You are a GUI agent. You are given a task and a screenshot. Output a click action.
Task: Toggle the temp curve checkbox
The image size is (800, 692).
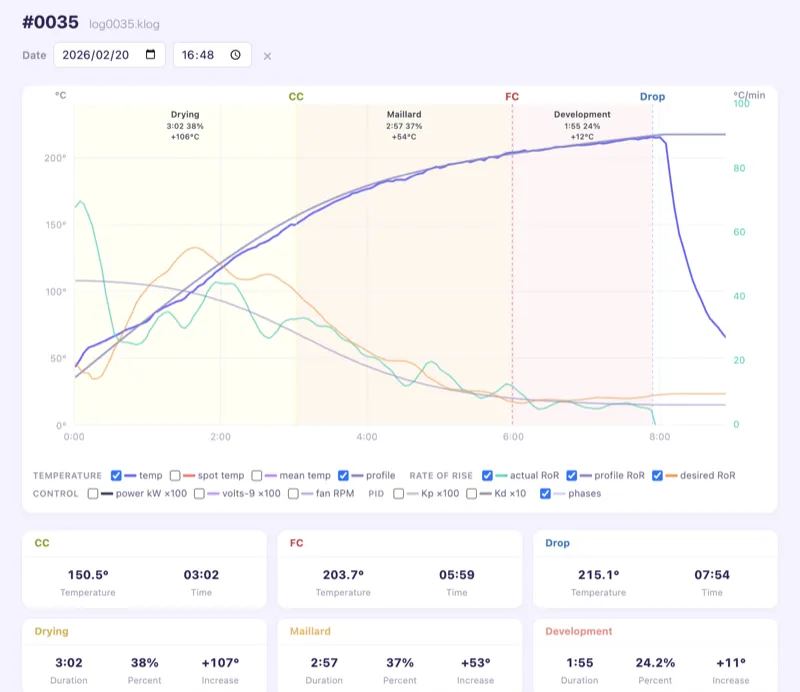click(x=117, y=476)
